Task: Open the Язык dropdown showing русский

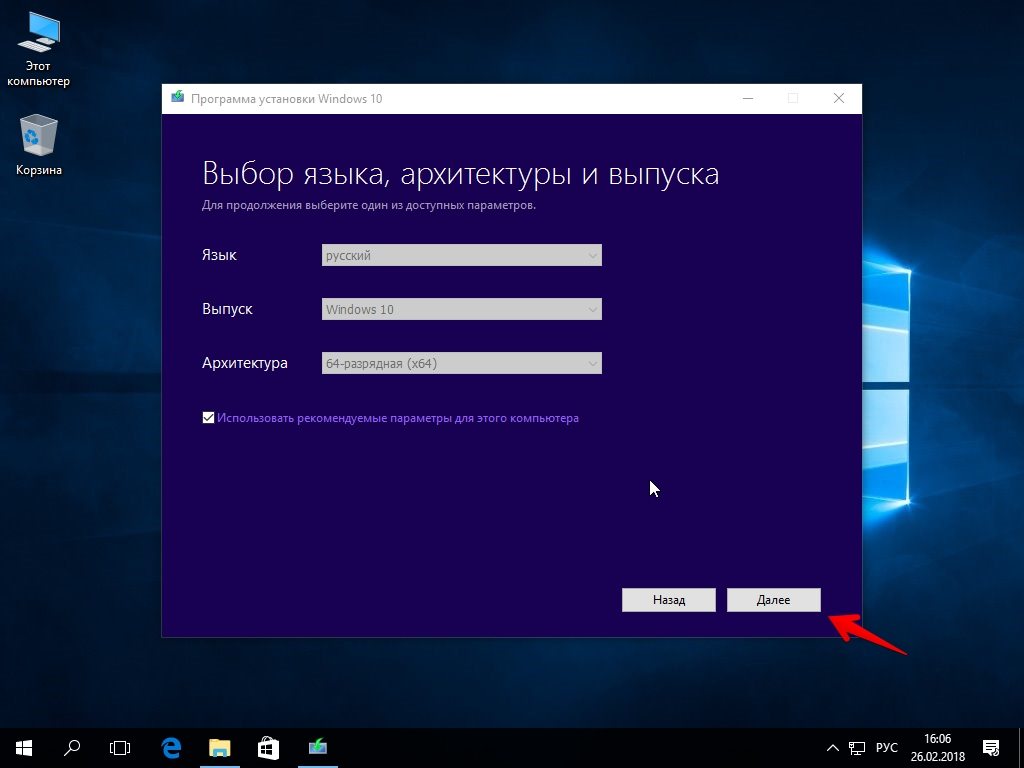Action: coord(462,255)
